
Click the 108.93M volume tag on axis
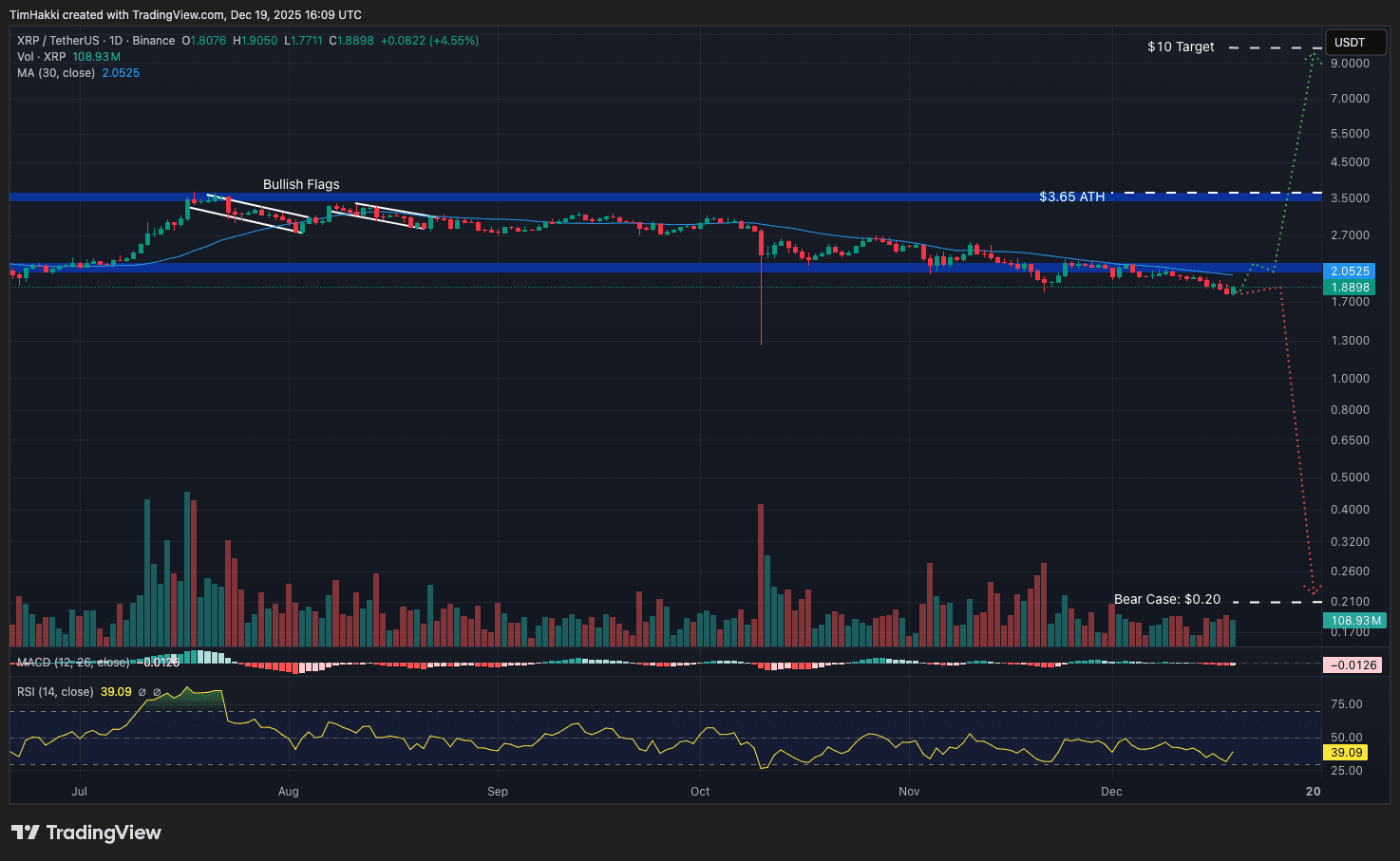pyautogui.click(x=1355, y=621)
